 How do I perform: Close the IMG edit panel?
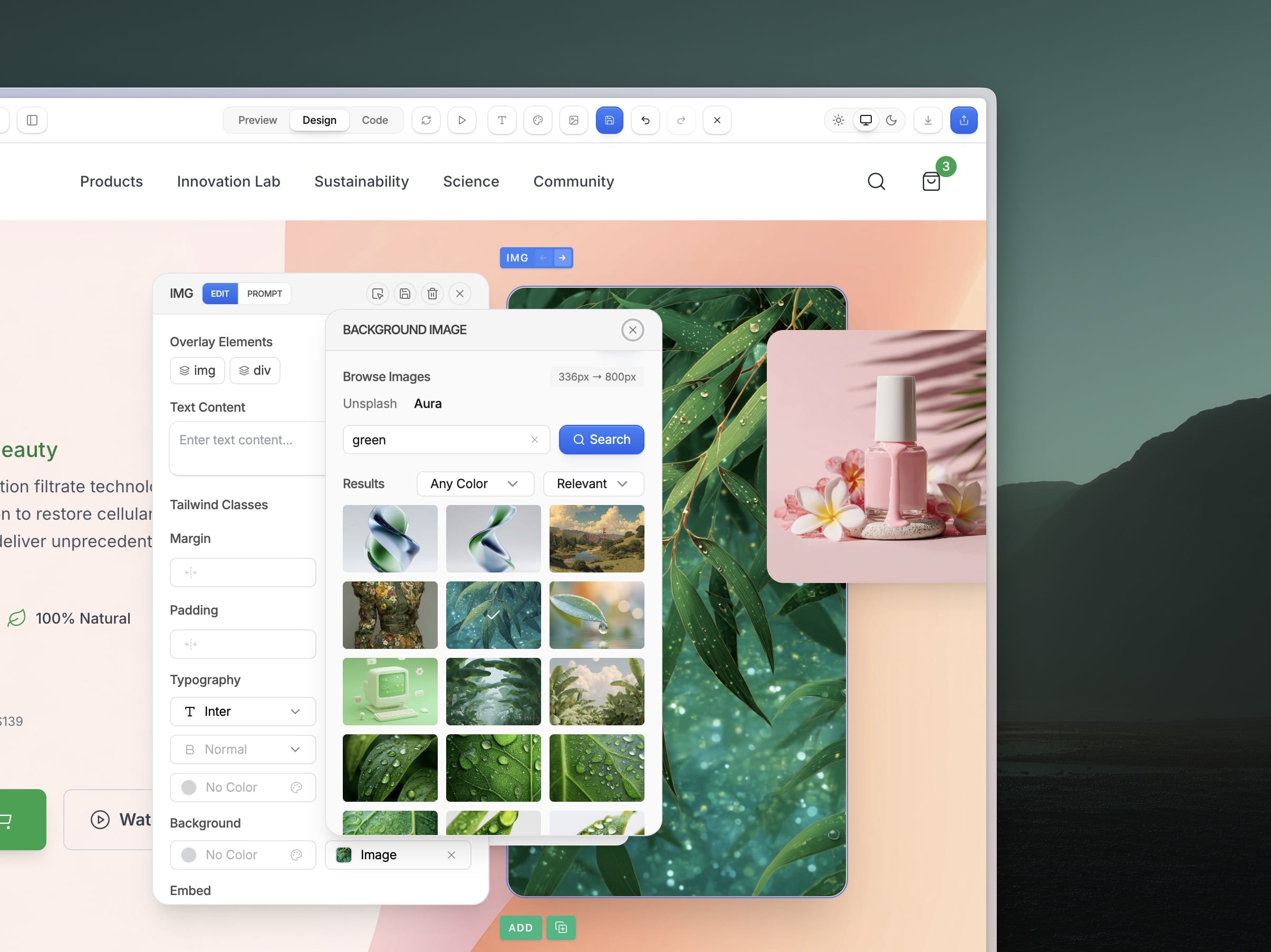pyautogui.click(x=460, y=294)
